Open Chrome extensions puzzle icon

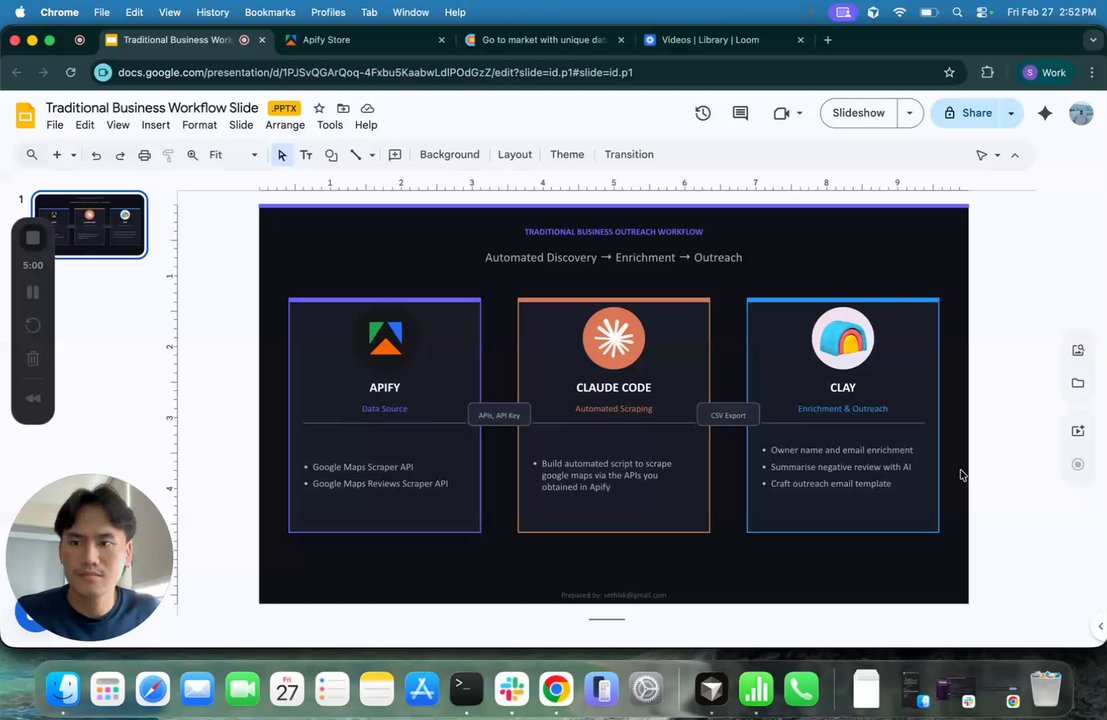(x=987, y=72)
